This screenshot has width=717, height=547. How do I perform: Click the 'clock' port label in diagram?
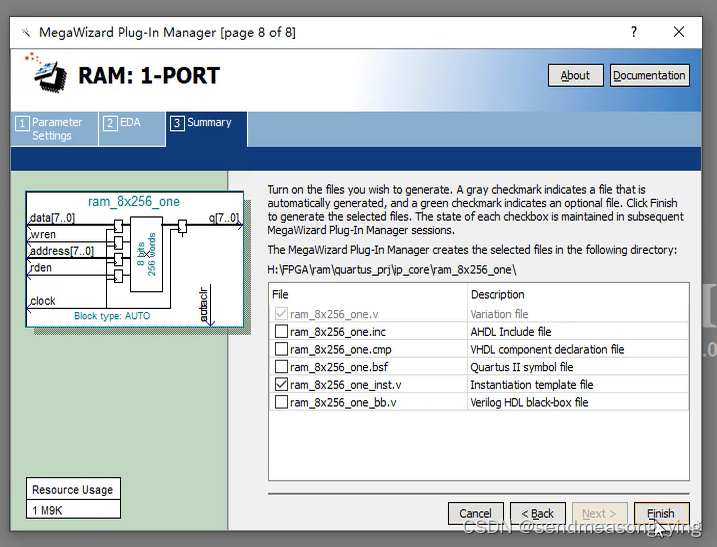[x=43, y=301]
